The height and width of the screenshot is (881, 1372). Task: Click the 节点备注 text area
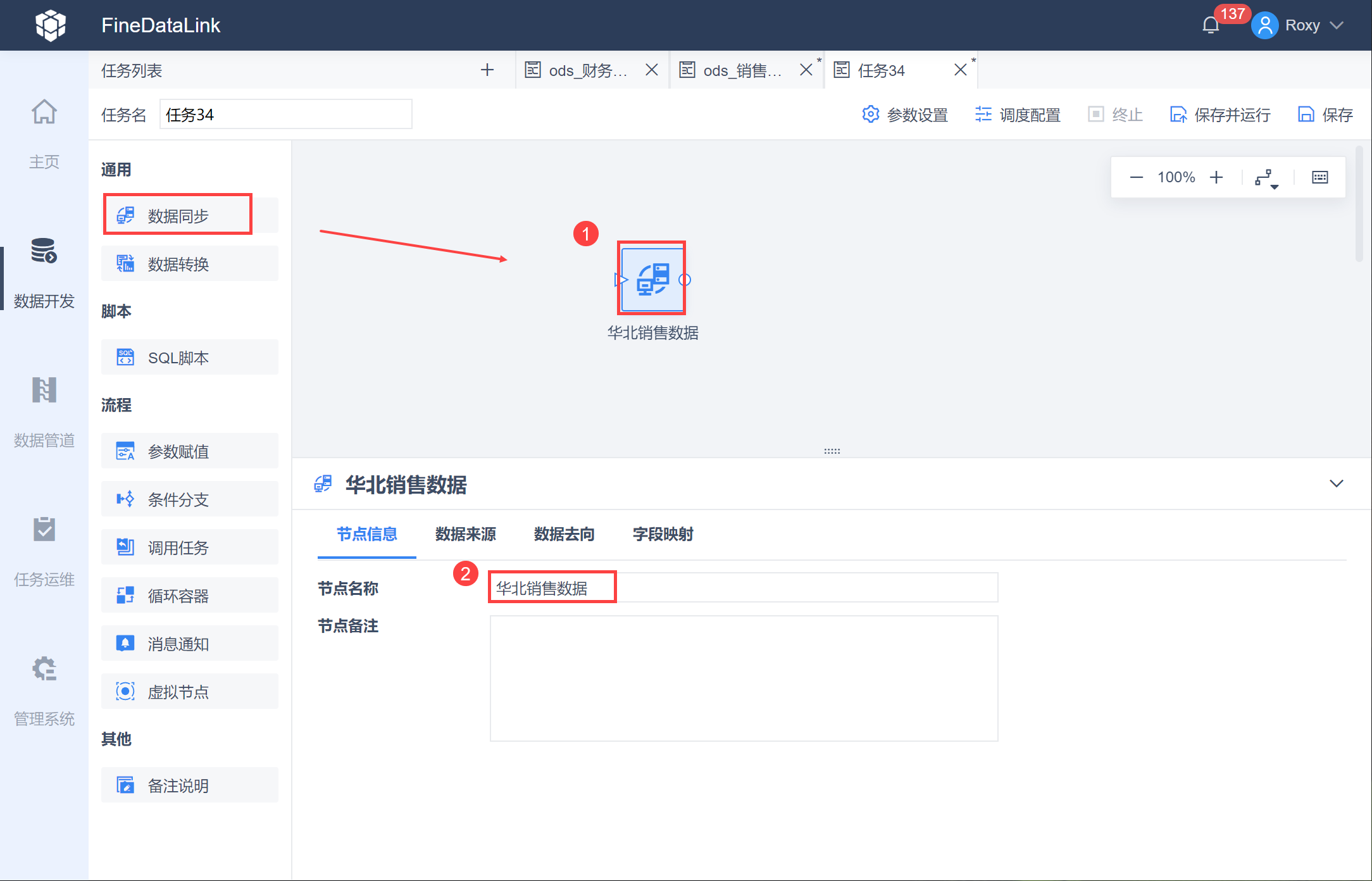744,678
